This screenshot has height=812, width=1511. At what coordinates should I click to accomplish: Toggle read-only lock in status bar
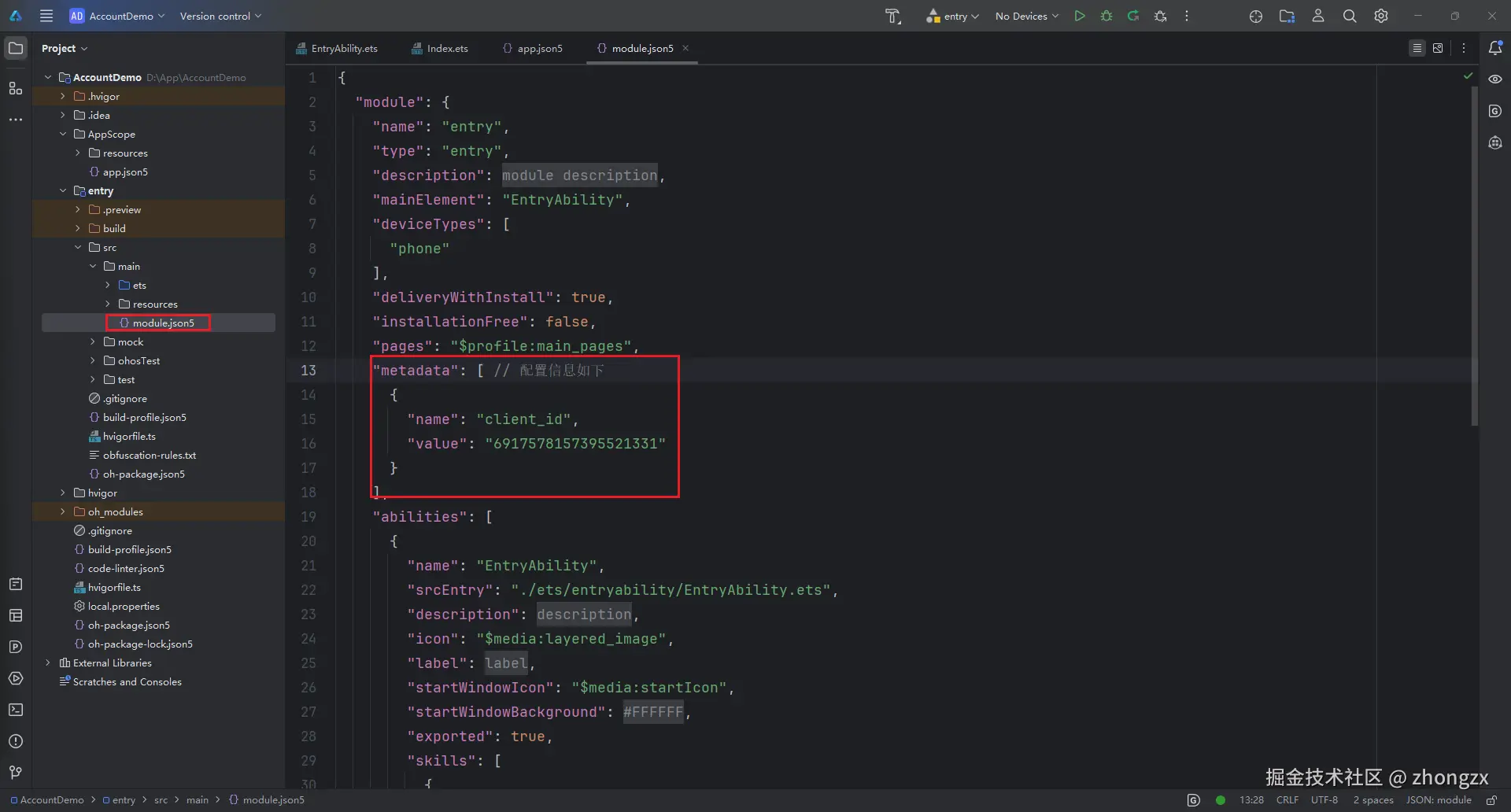1491,800
